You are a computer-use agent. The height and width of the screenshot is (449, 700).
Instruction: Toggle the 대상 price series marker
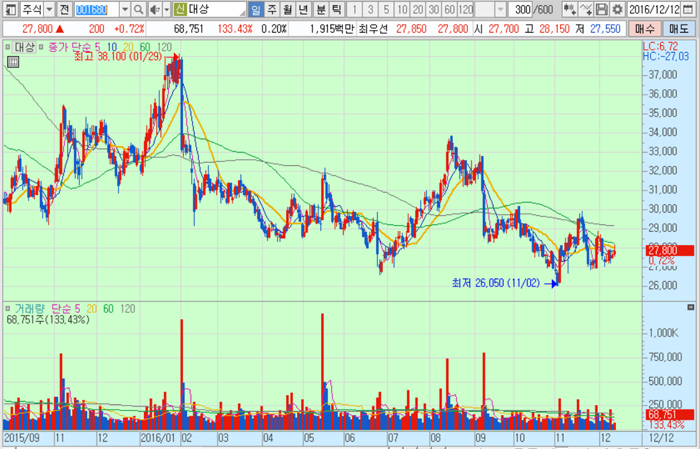(8, 46)
